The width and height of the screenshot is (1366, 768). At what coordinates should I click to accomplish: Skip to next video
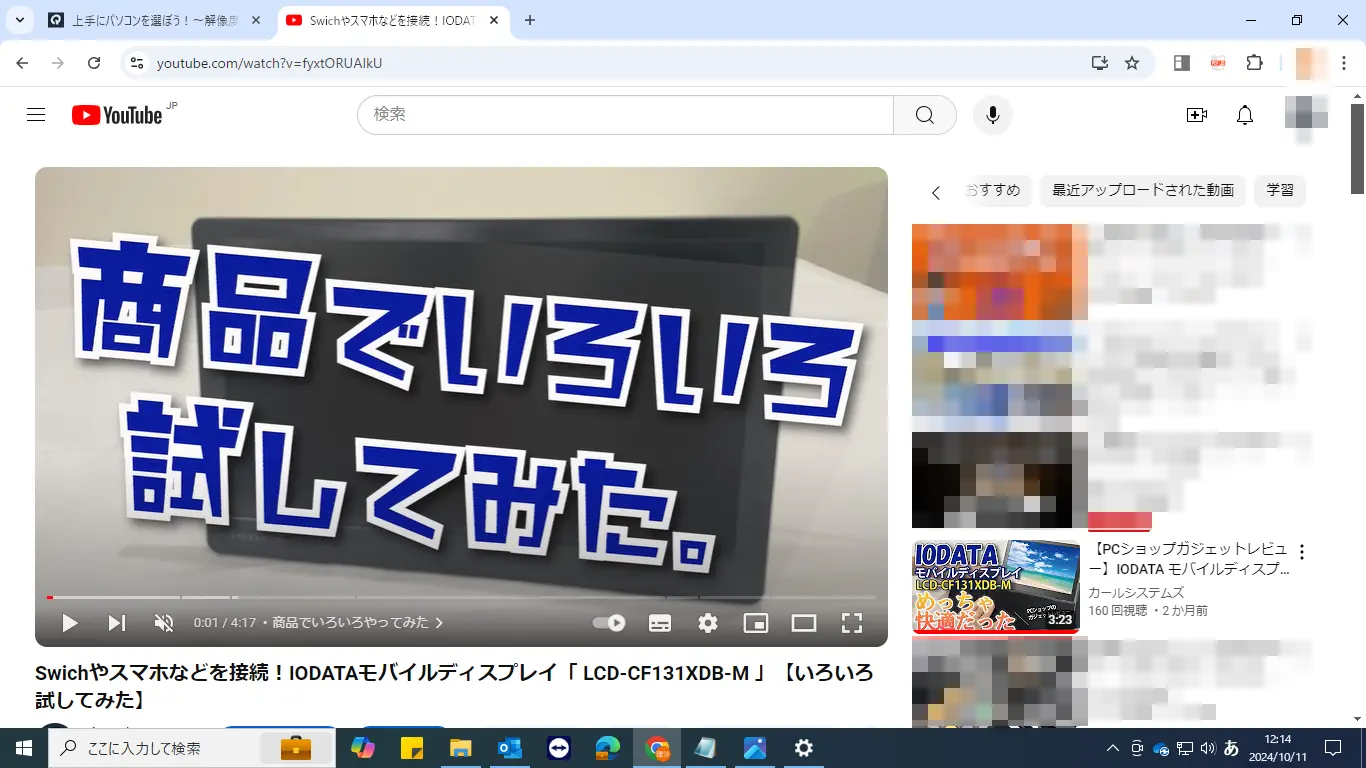coord(117,623)
